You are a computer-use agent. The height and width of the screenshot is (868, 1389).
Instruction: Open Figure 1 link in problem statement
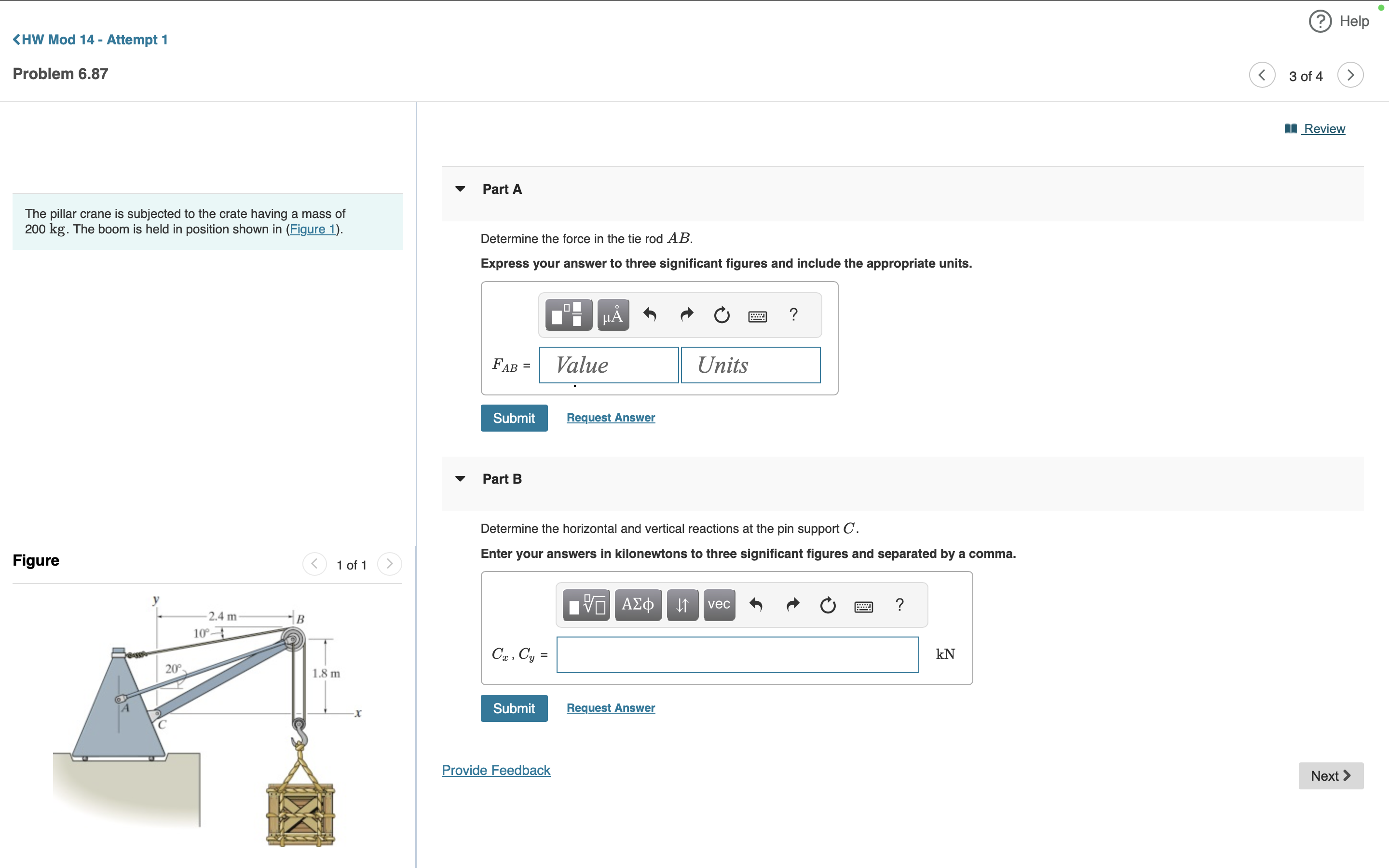point(312,229)
